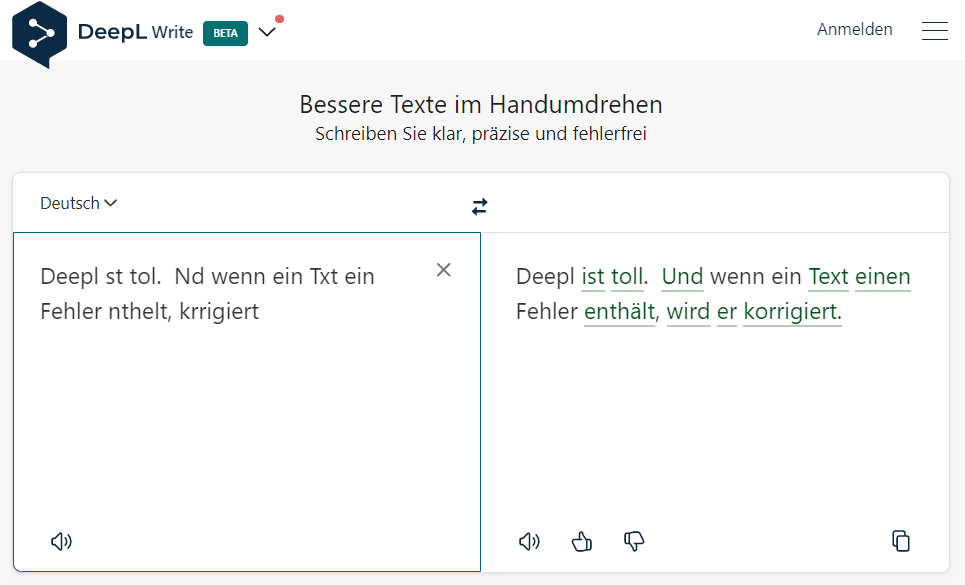Copy the corrected text to clipboard
The width and height of the screenshot is (965, 585).
[x=901, y=541]
